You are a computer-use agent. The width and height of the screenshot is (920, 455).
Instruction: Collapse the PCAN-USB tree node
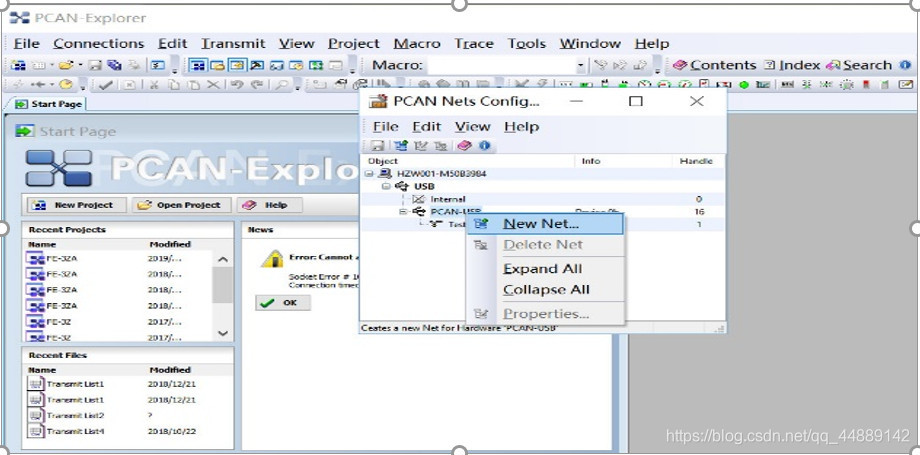pyautogui.click(x=402, y=211)
